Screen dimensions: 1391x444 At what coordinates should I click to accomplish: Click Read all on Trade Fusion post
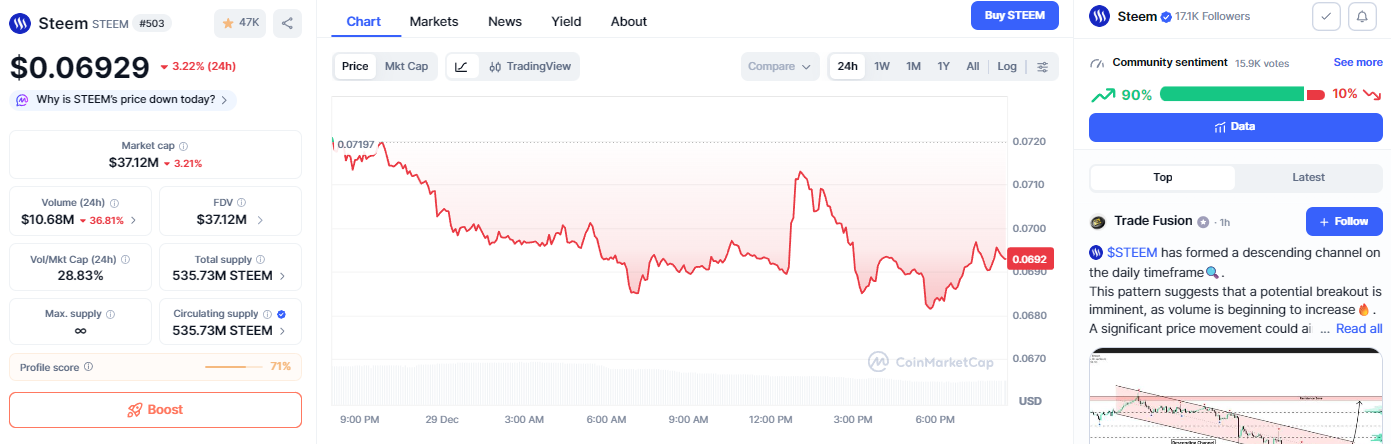pos(1359,328)
